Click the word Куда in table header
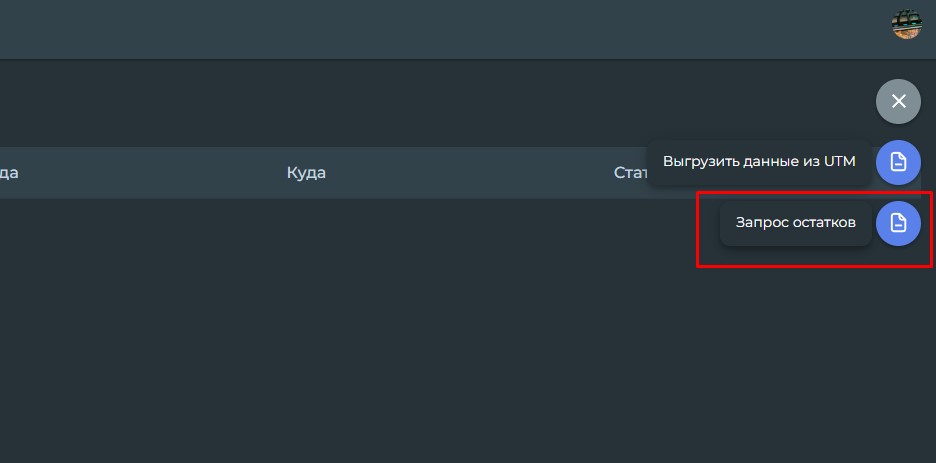This screenshot has height=463, width=936. [306, 173]
